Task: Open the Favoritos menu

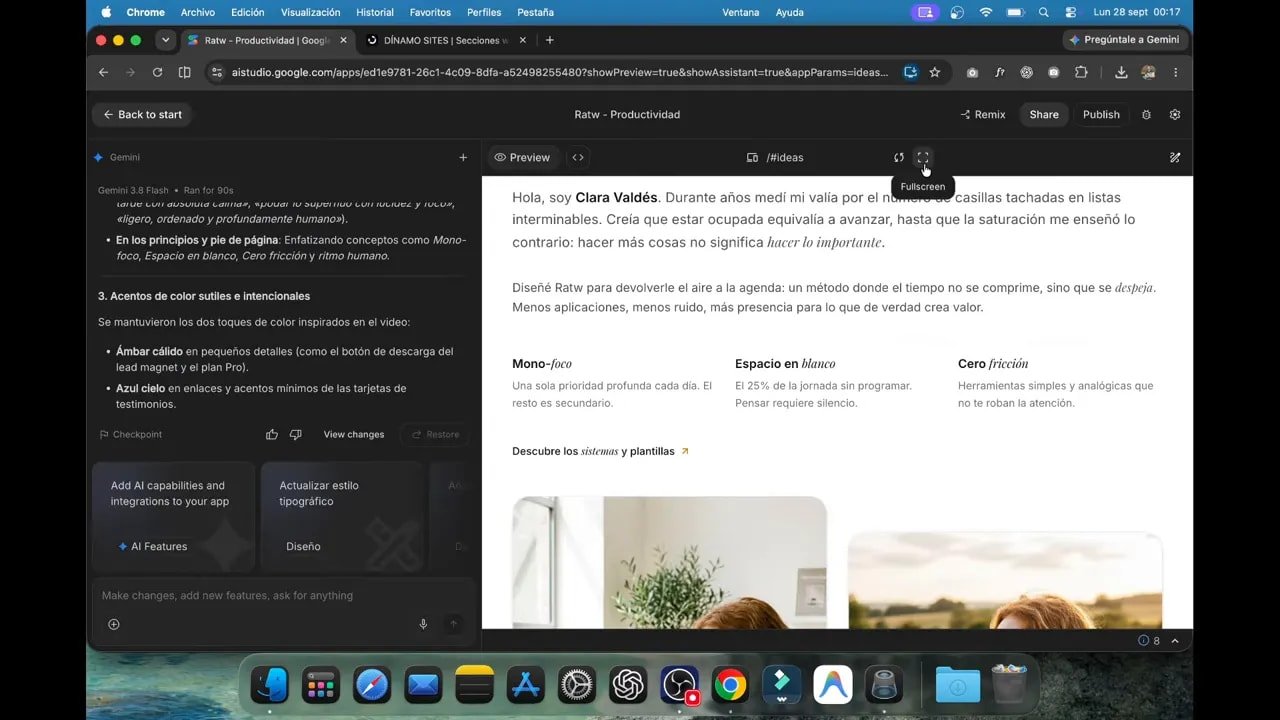Action: (x=430, y=12)
